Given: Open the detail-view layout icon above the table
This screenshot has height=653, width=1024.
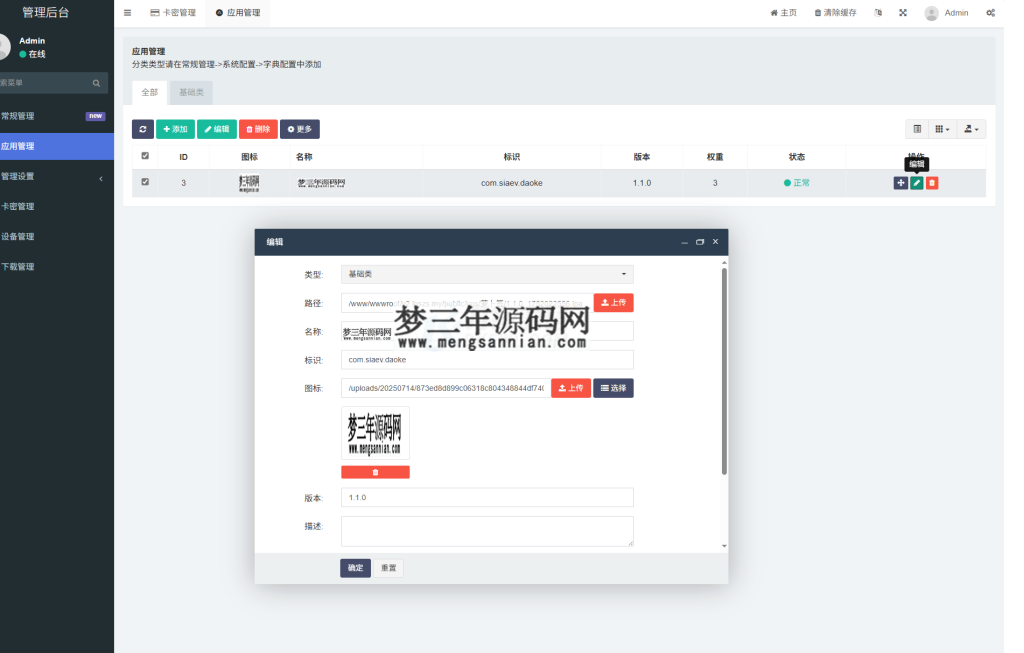Looking at the screenshot, I should click(x=917, y=129).
